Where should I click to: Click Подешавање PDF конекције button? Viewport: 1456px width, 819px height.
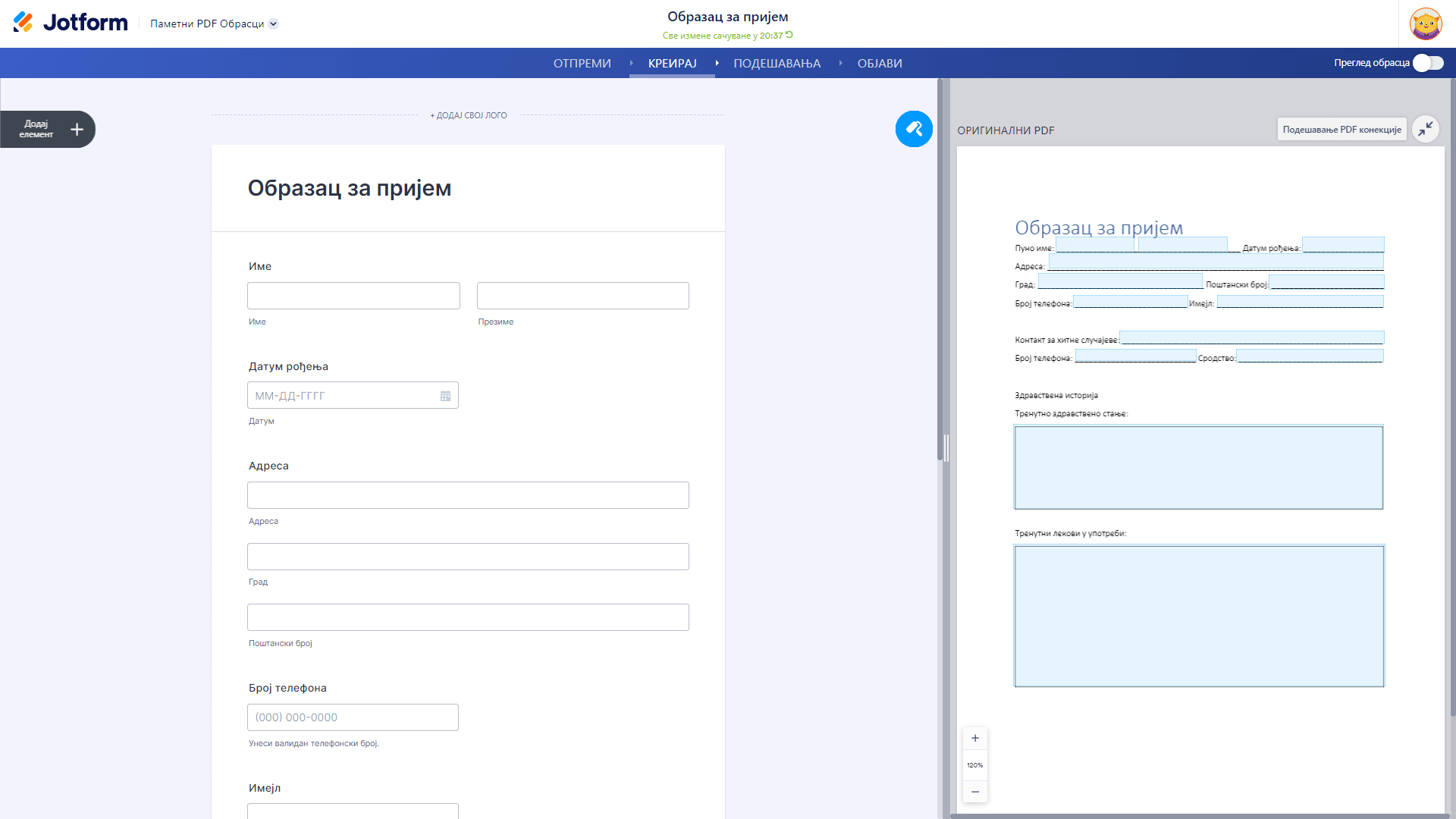[1341, 130]
